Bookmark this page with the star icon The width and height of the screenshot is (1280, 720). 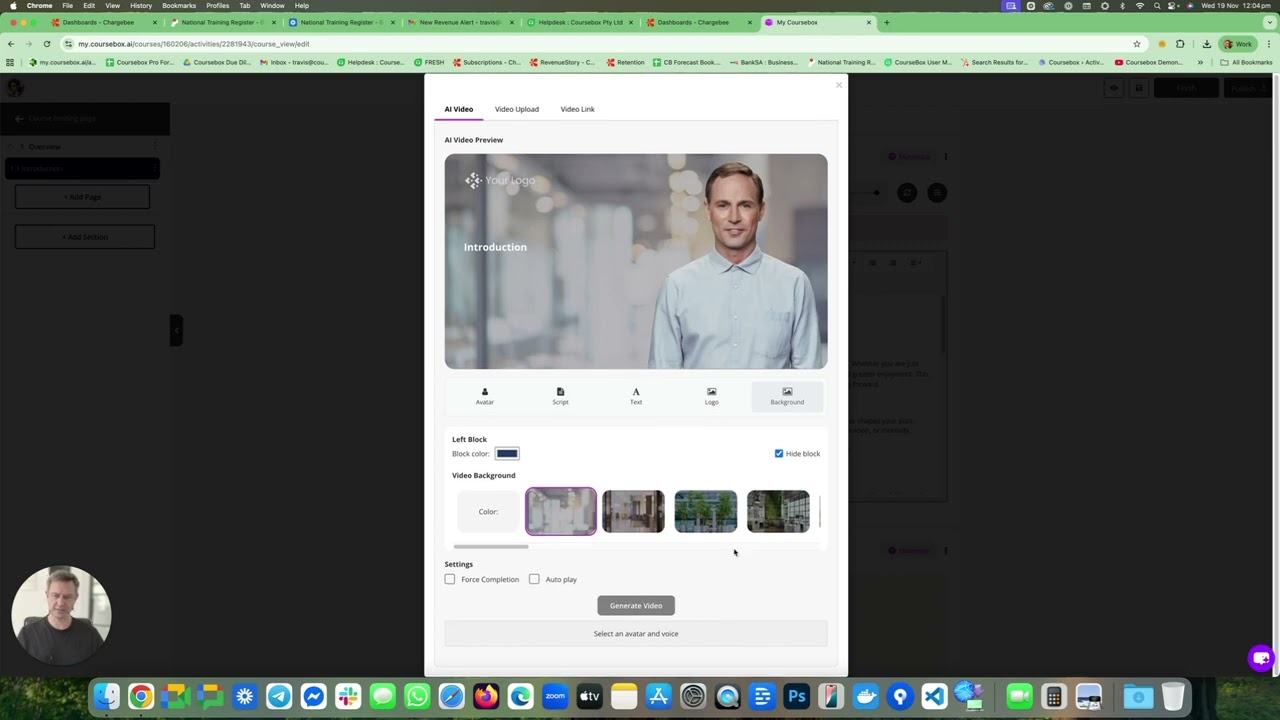1137,44
